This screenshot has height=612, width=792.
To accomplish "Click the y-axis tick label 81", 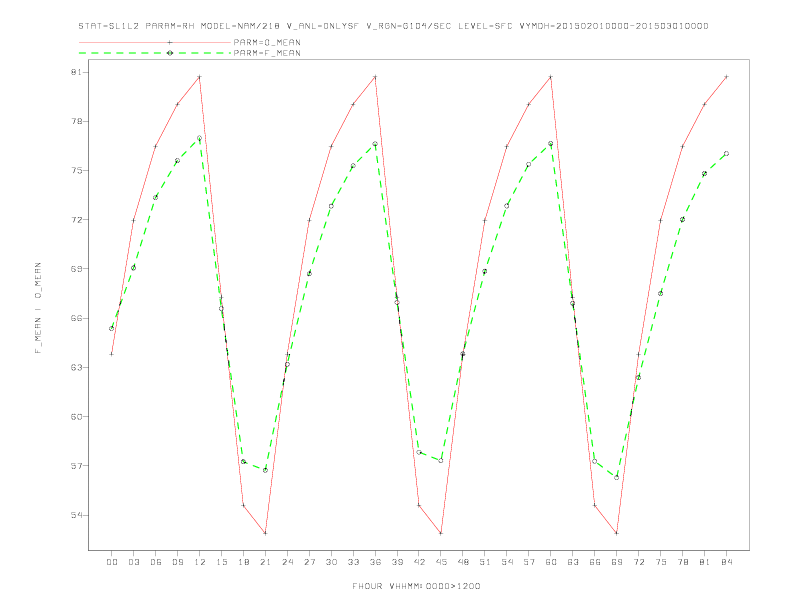I will (x=76, y=72).
